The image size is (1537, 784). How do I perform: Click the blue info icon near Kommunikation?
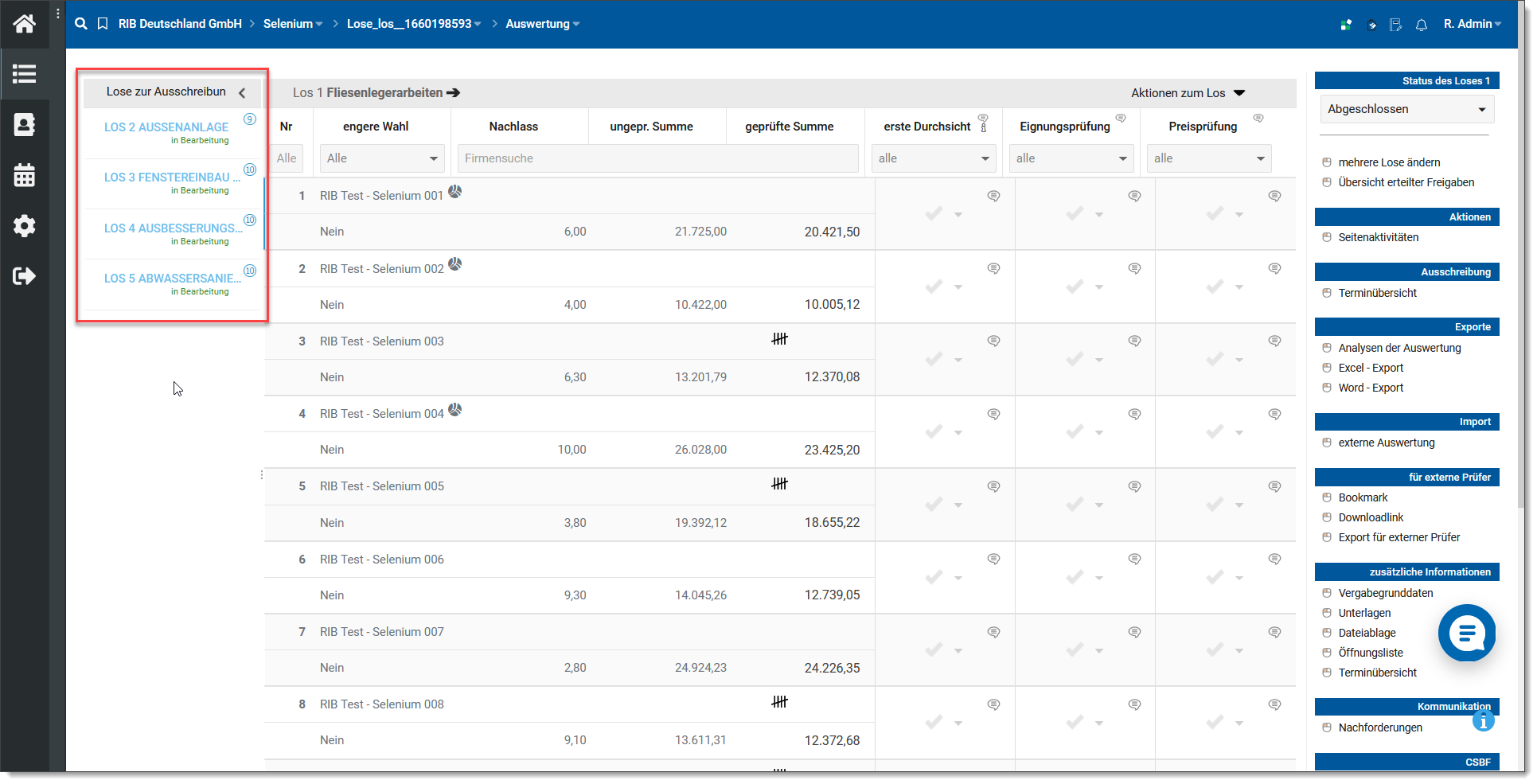[x=1483, y=721]
